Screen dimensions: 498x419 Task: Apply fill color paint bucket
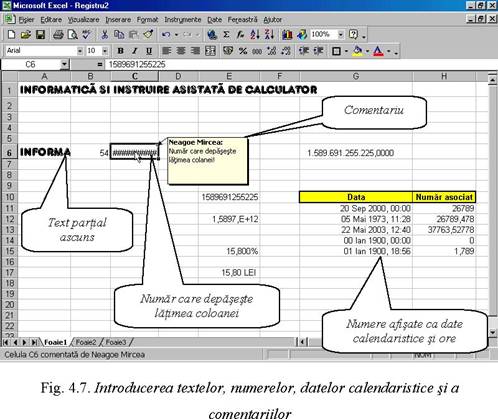pyautogui.click(x=358, y=51)
